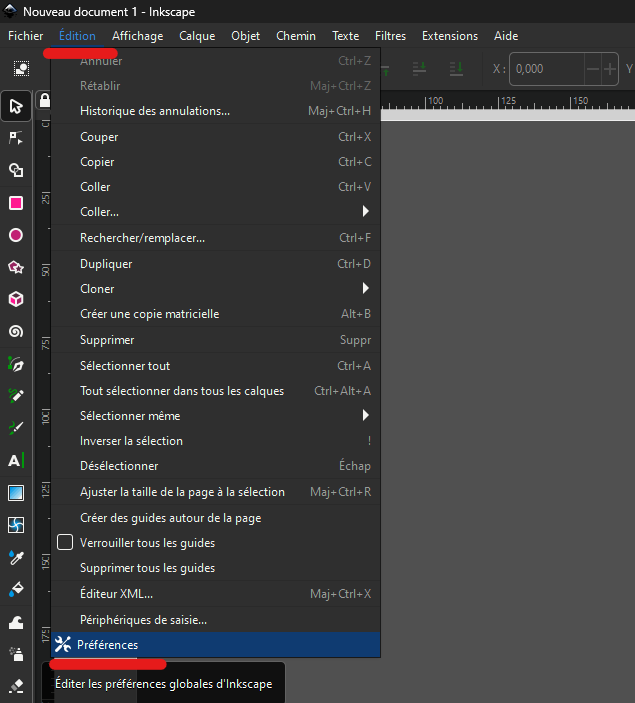Open Périphériques de saisie...
Screen dimensions: 635x703
(x=216, y=620)
